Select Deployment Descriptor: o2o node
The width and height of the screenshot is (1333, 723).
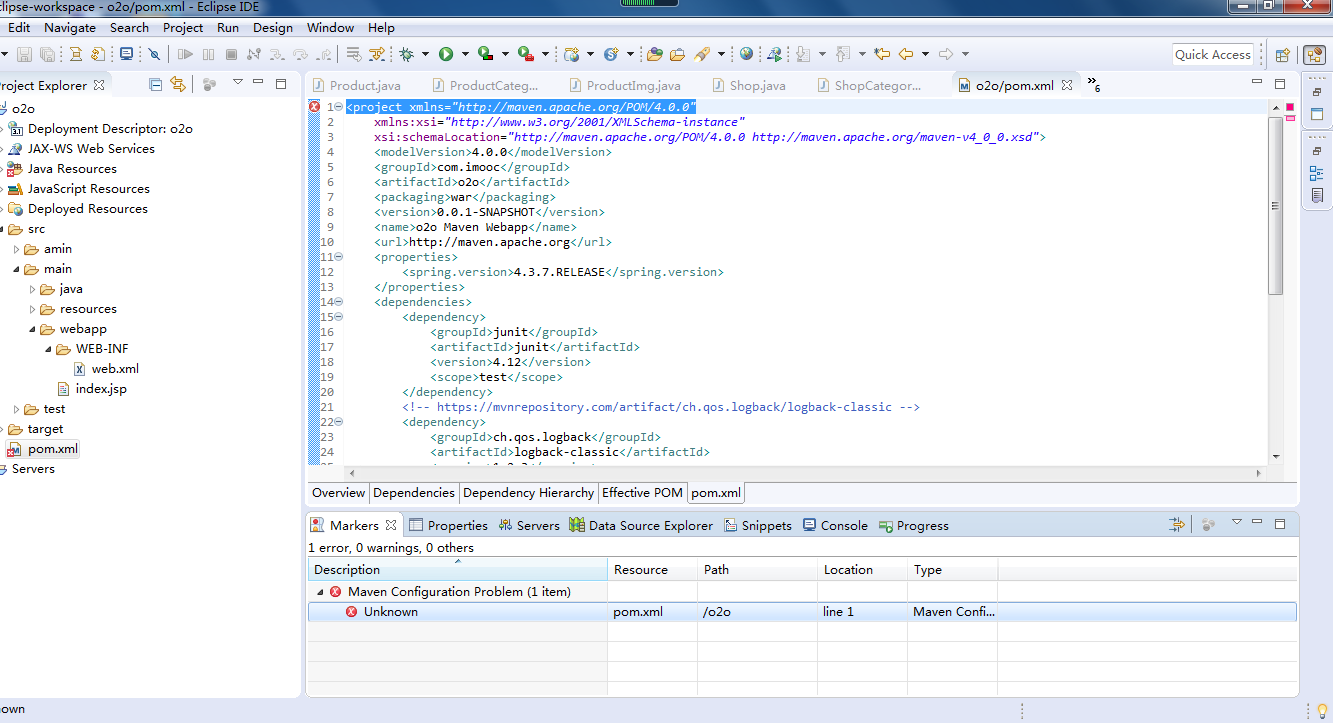[100, 129]
